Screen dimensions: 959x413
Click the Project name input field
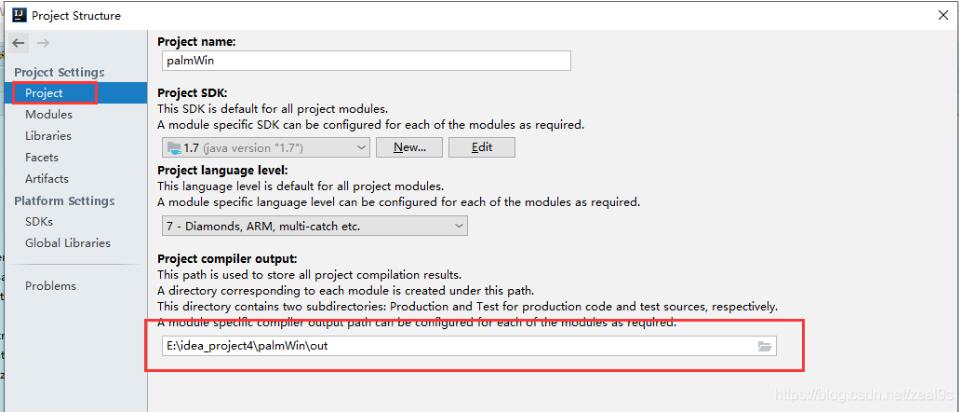tap(364, 61)
